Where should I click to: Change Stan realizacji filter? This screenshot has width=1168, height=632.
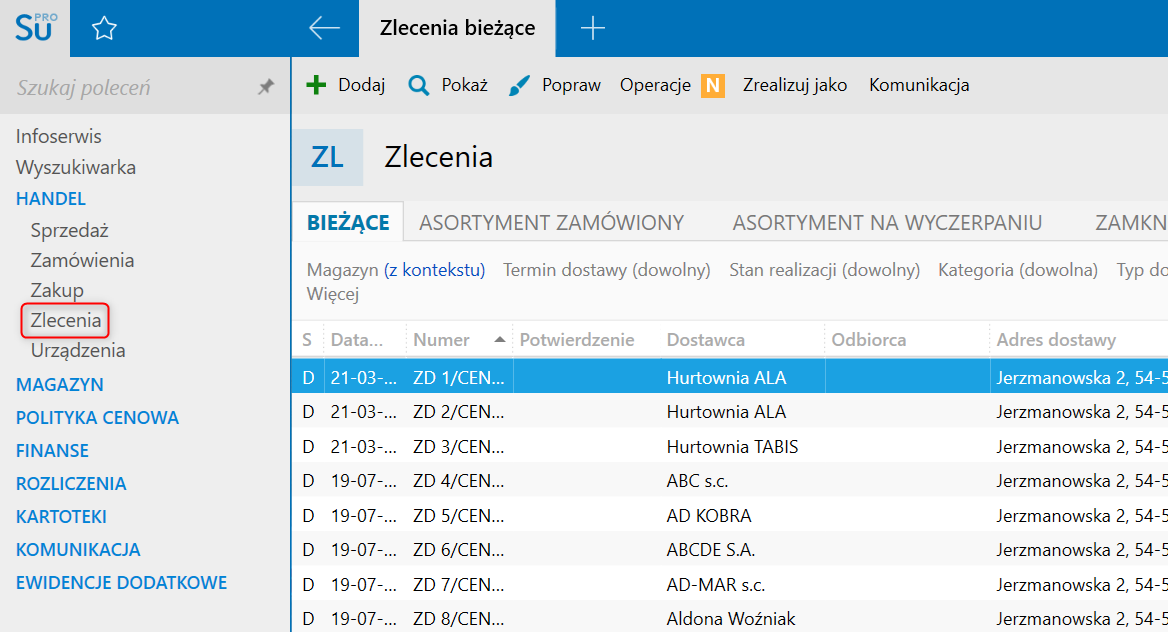point(825,270)
